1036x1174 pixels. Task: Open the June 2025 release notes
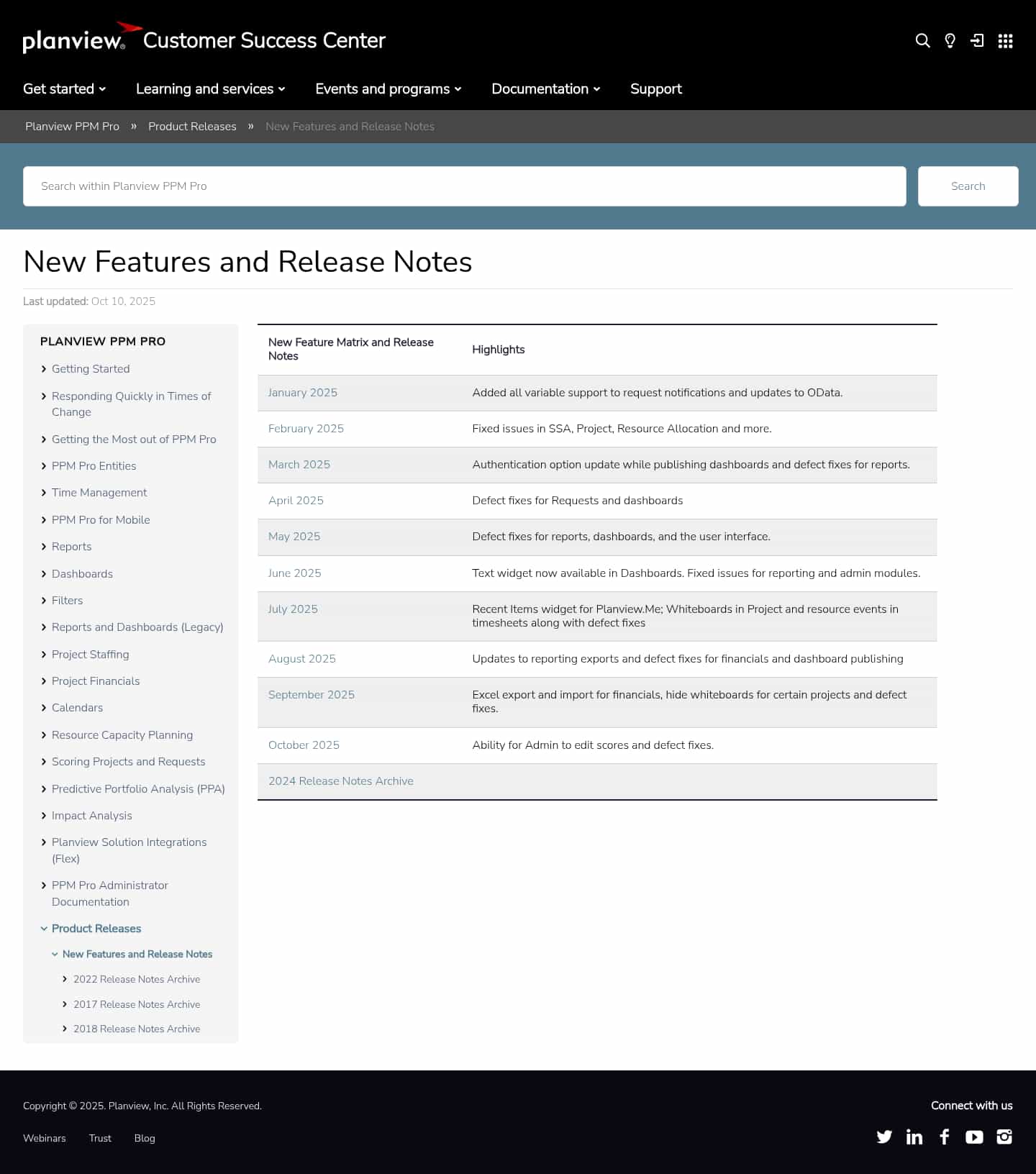tap(295, 573)
